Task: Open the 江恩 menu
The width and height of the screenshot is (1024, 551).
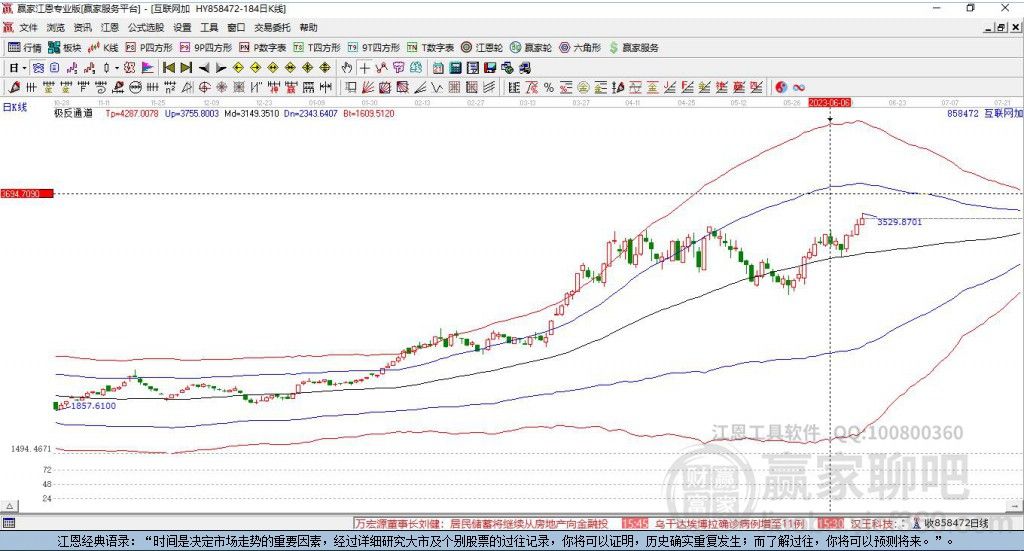Action: pos(110,28)
